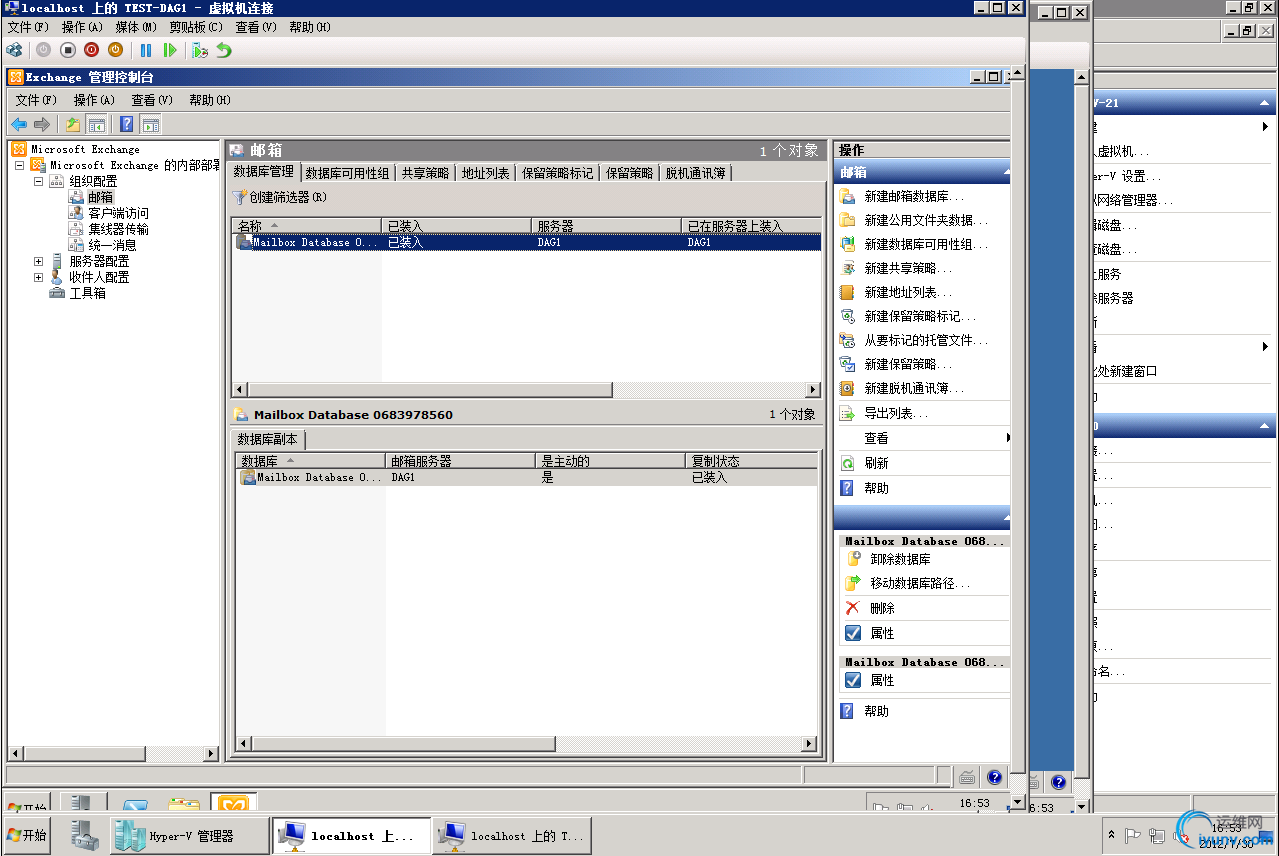Show hidden tray icons arrow
The image size is (1279, 856).
[1112, 835]
